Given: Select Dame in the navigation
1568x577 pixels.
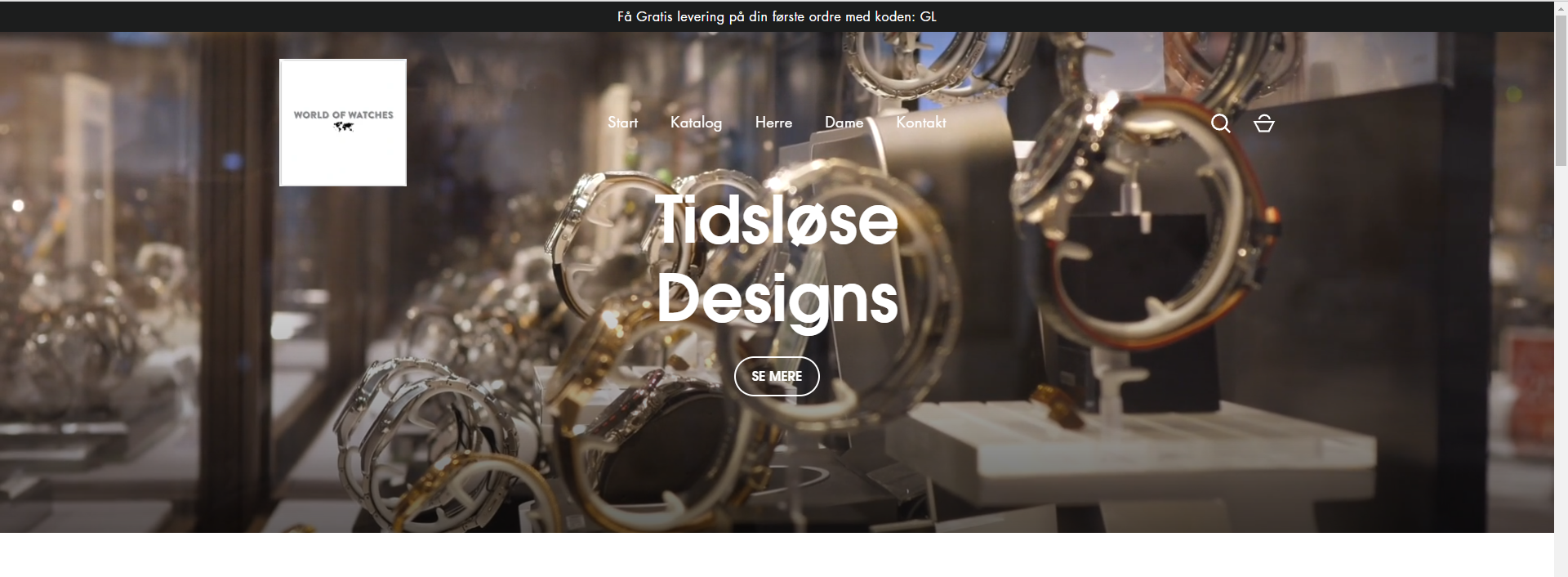Looking at the screenshot, I should pyautogui.click(x=844, y=123).
